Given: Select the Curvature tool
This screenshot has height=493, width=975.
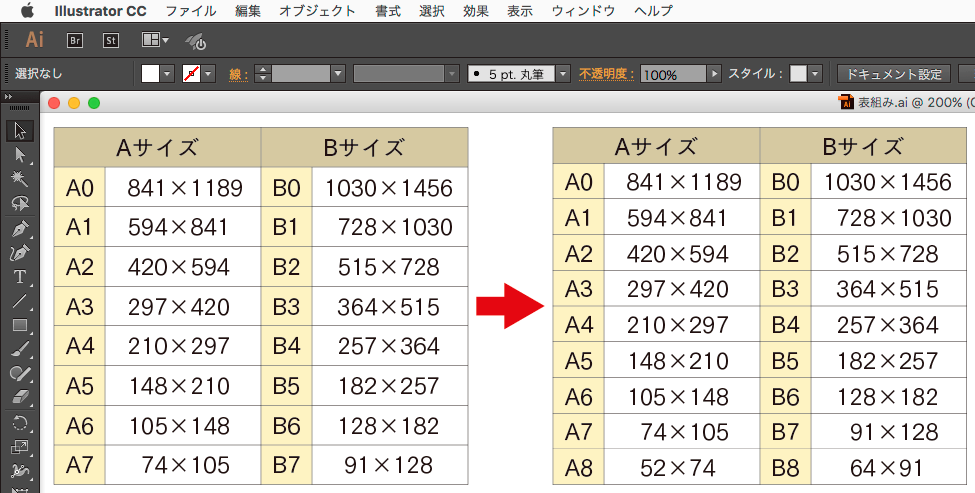Looking at the screenshot, I should pos(20,252).
